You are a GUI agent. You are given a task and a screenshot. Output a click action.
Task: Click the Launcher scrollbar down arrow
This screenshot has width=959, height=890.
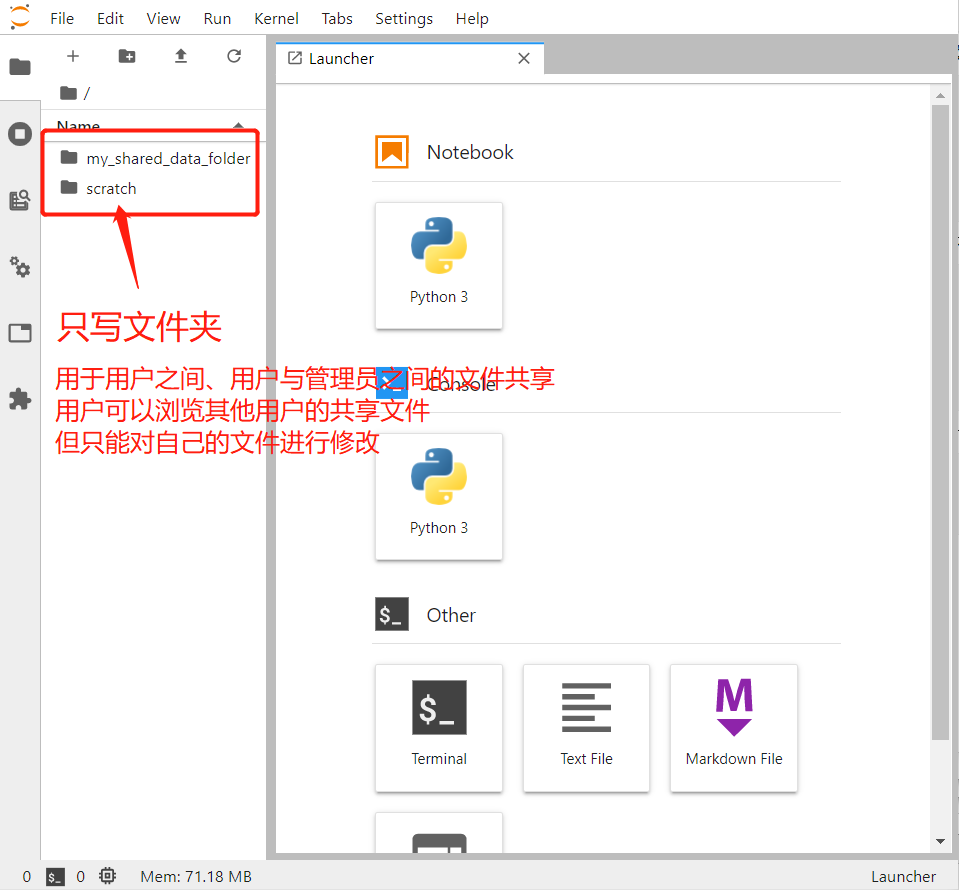[940, 841]
